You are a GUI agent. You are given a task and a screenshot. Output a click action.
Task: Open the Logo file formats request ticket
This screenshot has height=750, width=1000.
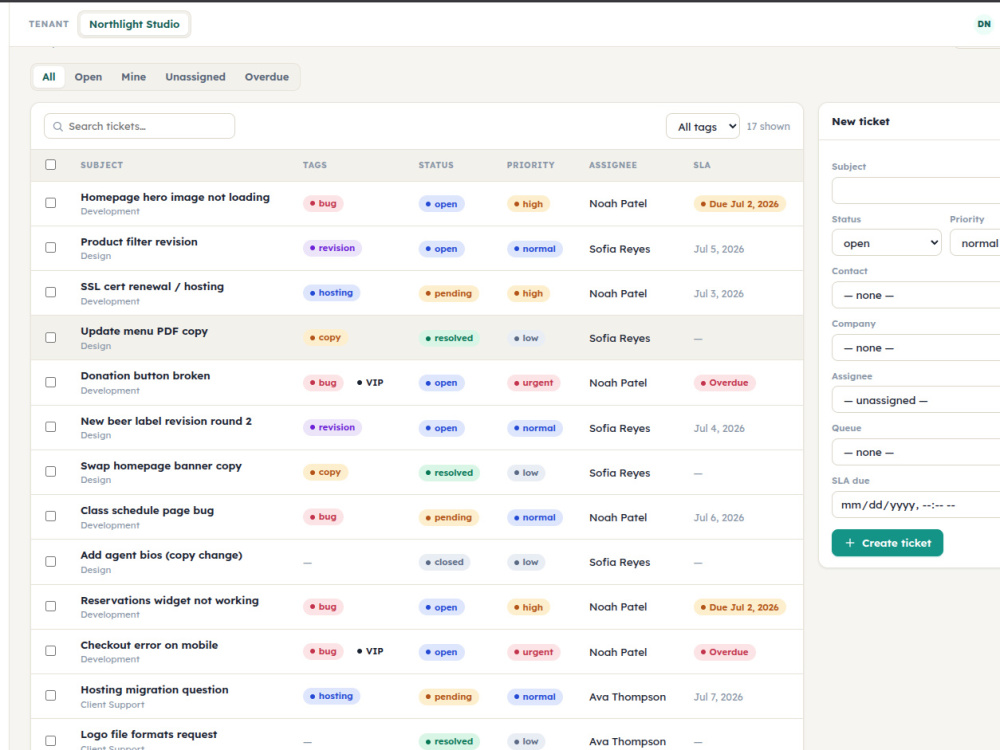coord(149,734)
